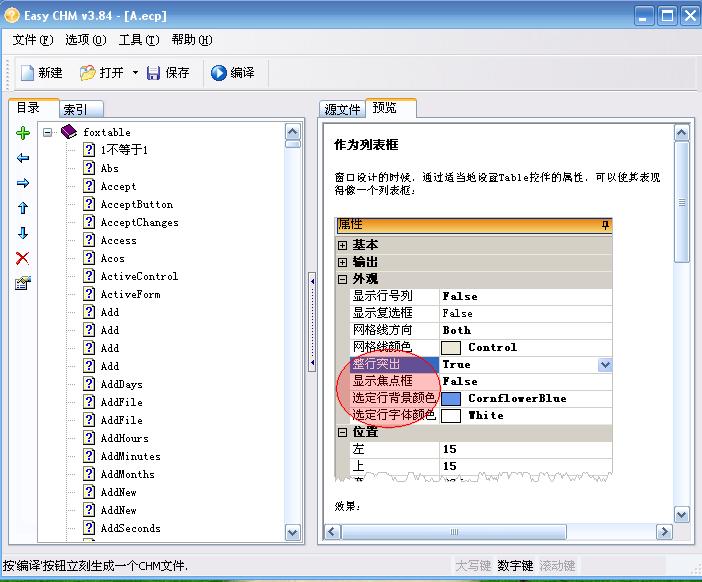Image resolution: width=702 pixels, height=582 pixels.
Task: Collapse the 位置 property group
Action: click(x=342, y=432)
